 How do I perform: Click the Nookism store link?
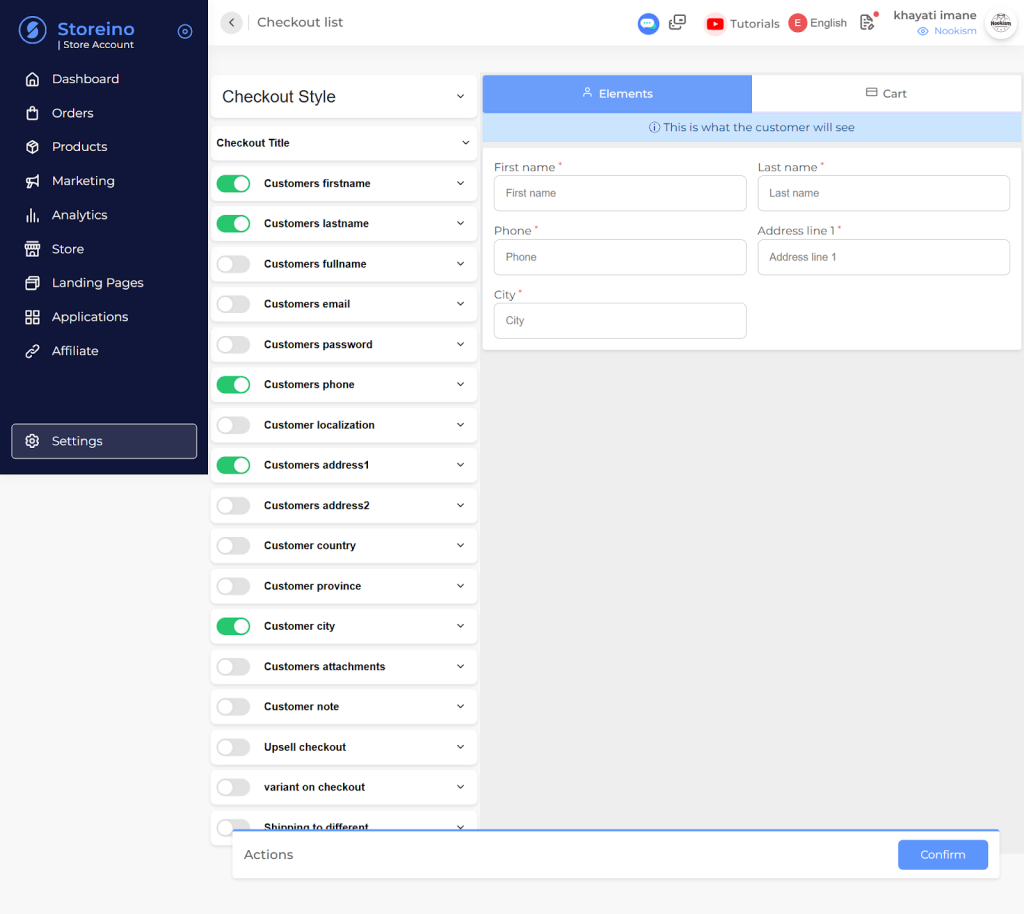coord(955,31)
